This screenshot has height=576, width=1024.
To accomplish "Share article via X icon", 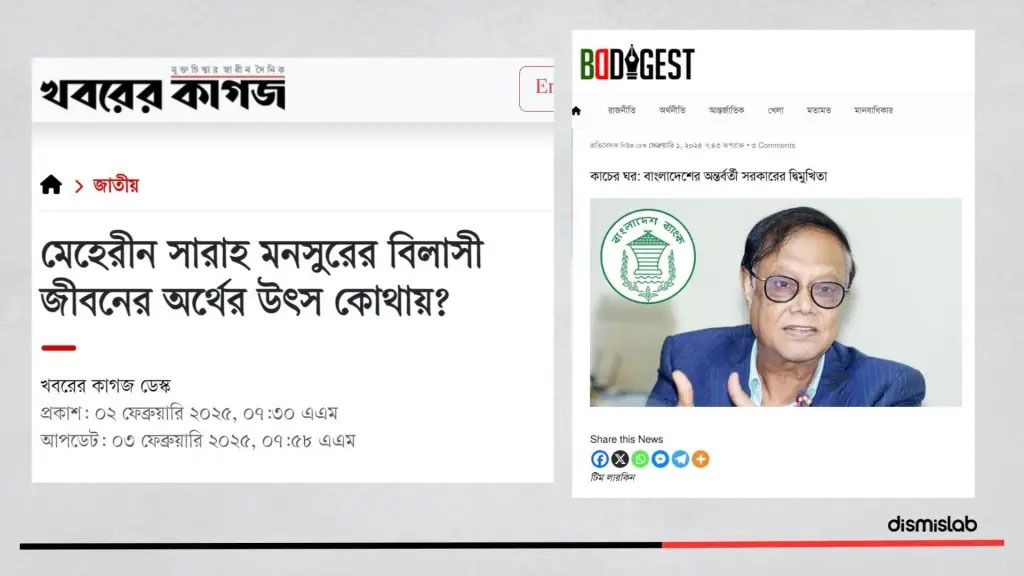I will click(x=620, y=459).
